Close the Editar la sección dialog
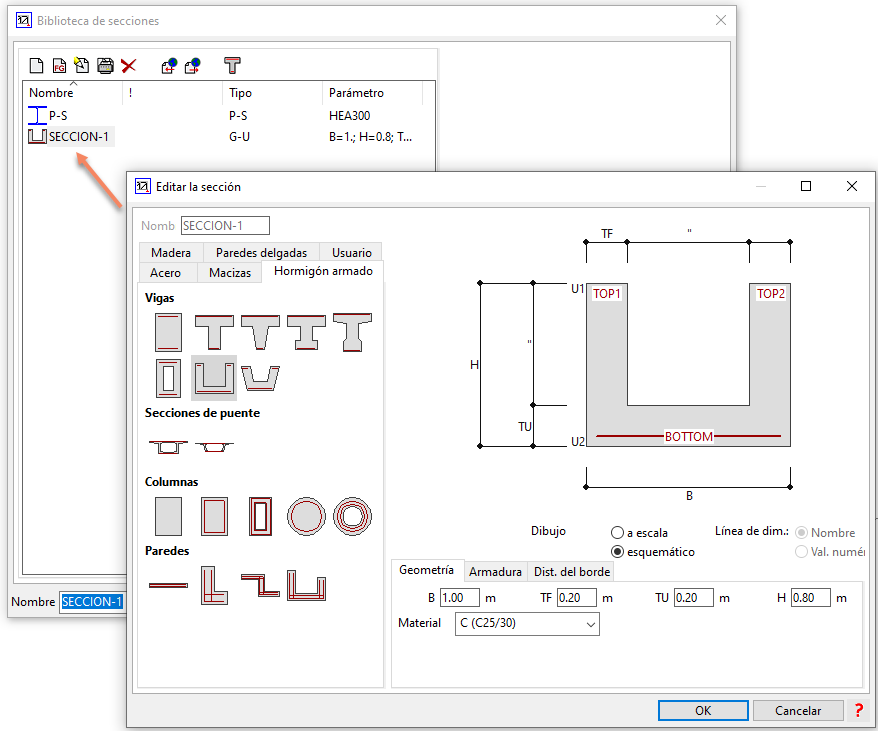The height and width of the screenshot is (731, 878). (852, 186)
